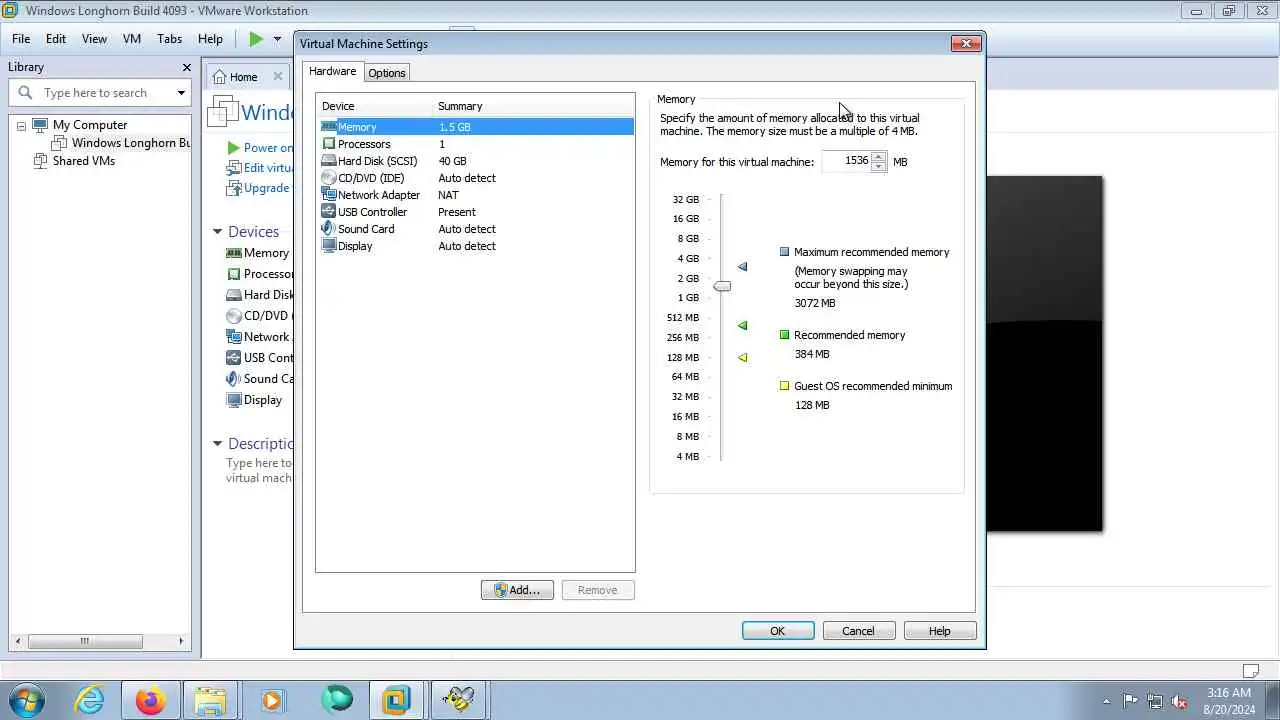Switch to the Hardware tab
The width and height of the screenshot is (1280, 720).
pos(332,72)
